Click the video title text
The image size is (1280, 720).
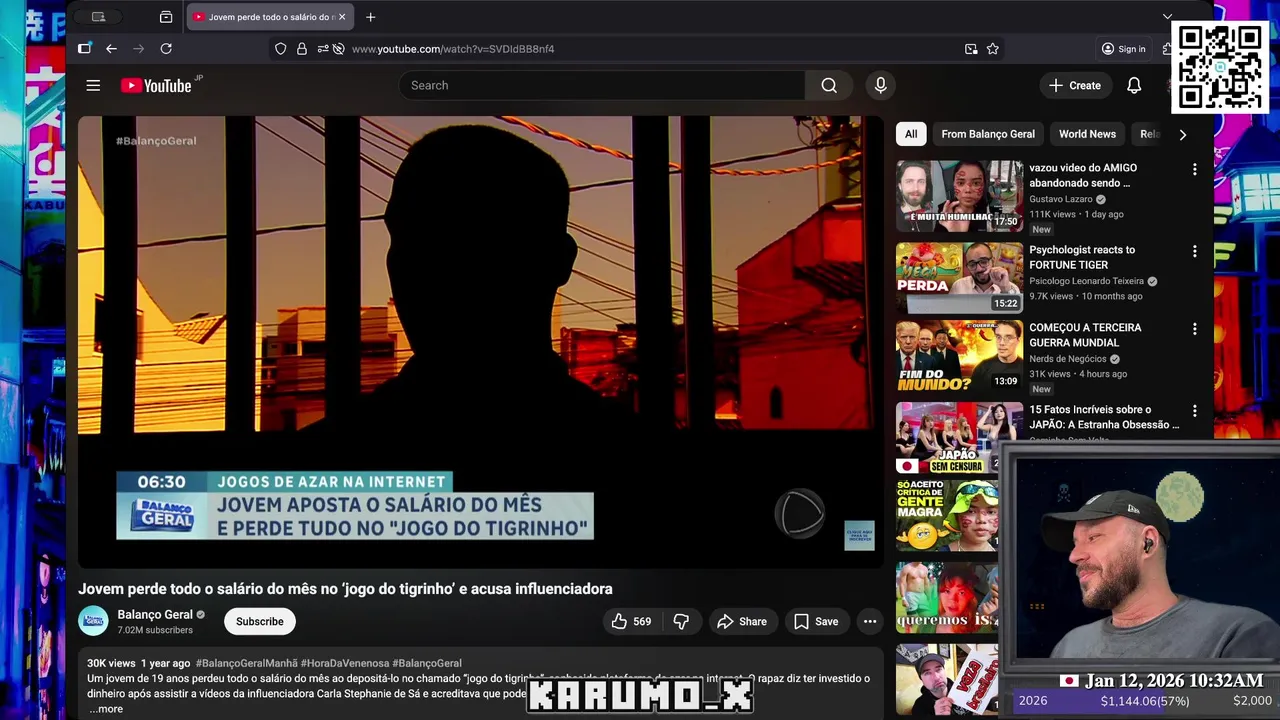(345, 589)
